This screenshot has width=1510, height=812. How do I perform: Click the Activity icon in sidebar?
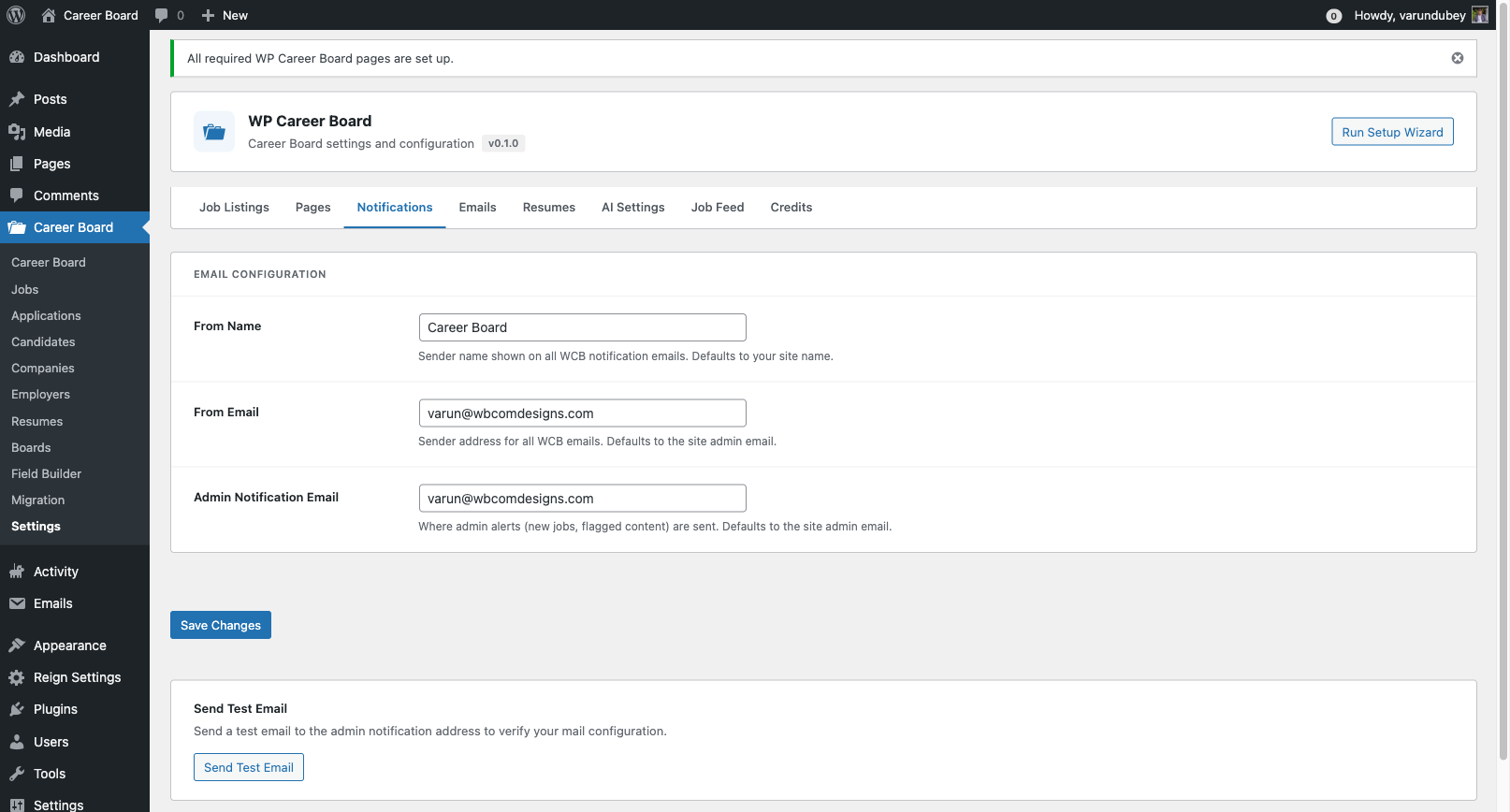(x=17, y=572)
